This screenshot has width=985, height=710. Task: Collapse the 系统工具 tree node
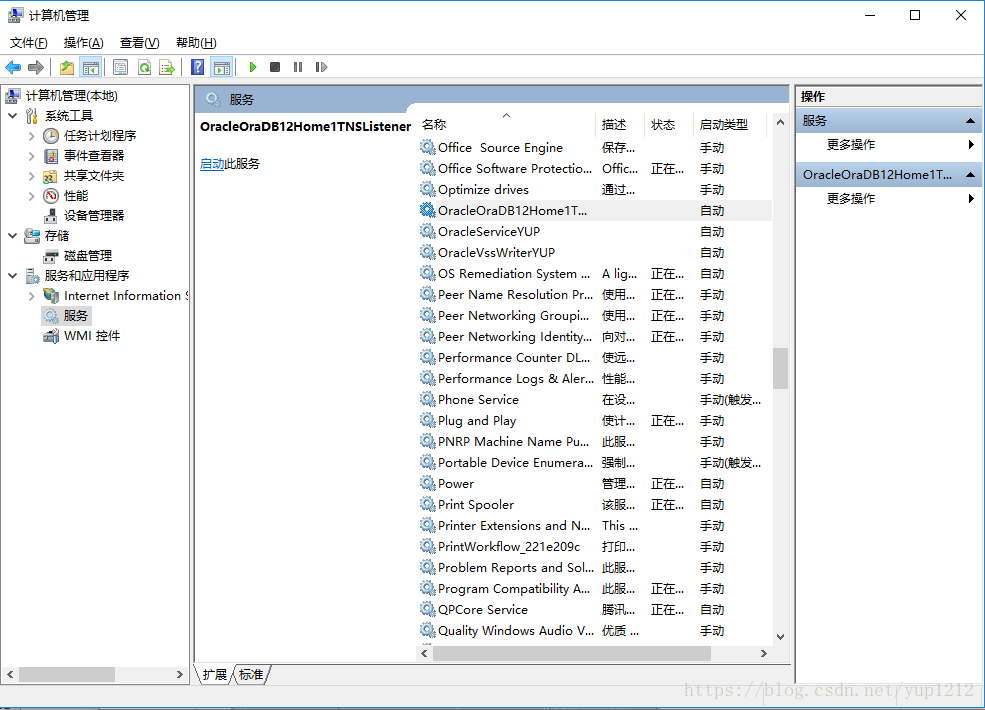[13, 116]
